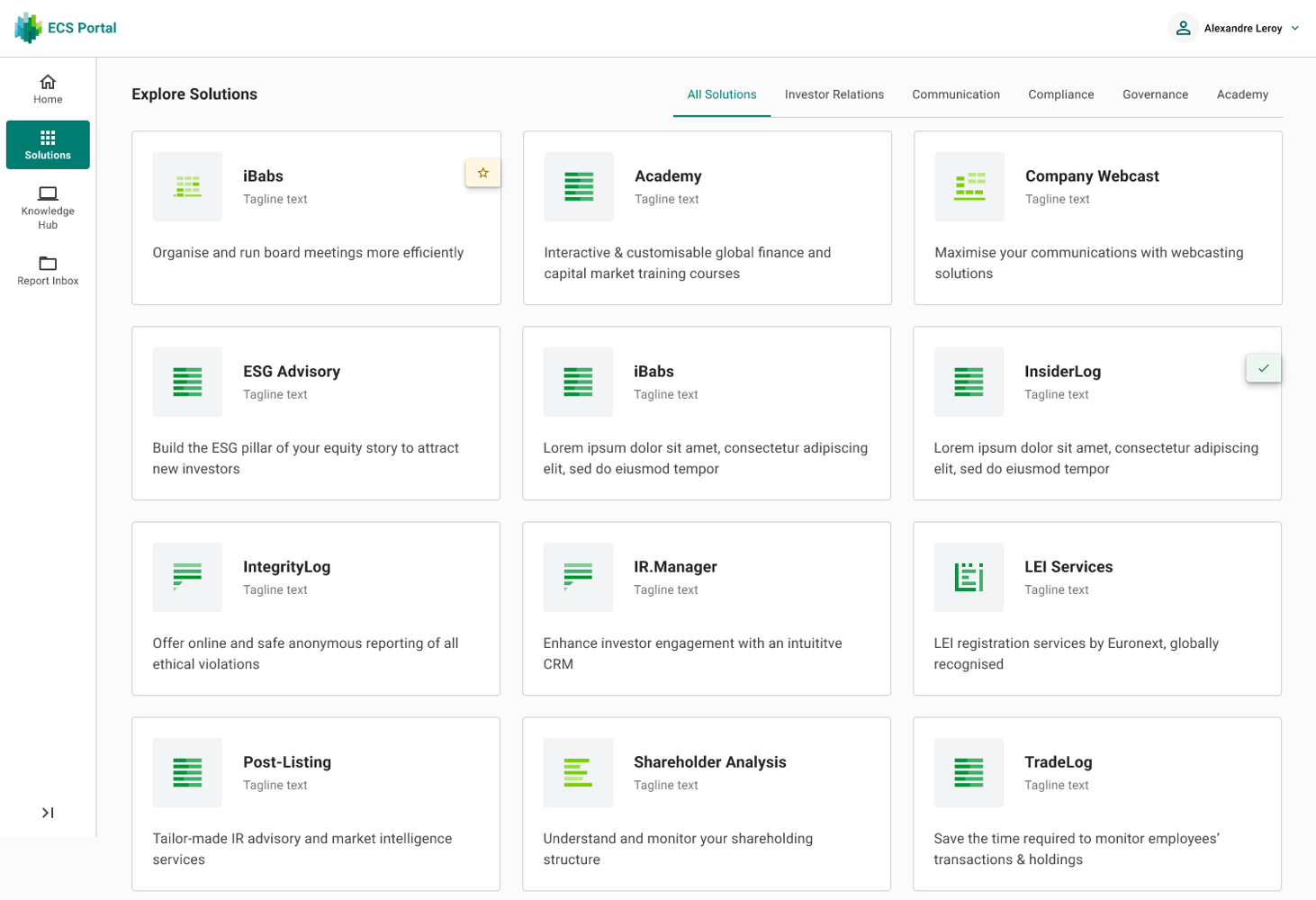The width and height of the screenshot is (1316, 900).
Task: Expand the Alexandre Leroy account dropdown
Action: click(x=1295, y=28)
